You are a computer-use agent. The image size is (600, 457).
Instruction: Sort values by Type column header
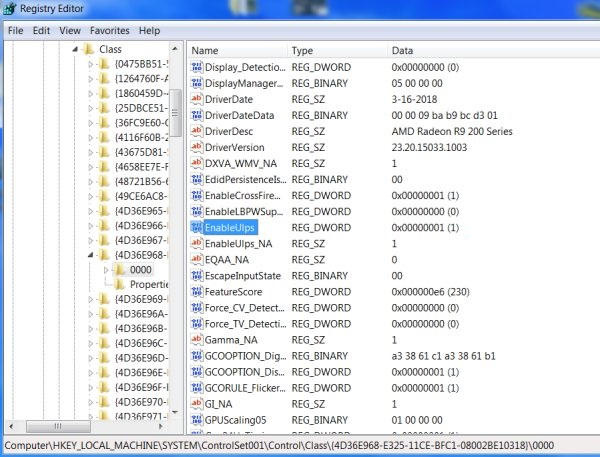pos(338,51)
